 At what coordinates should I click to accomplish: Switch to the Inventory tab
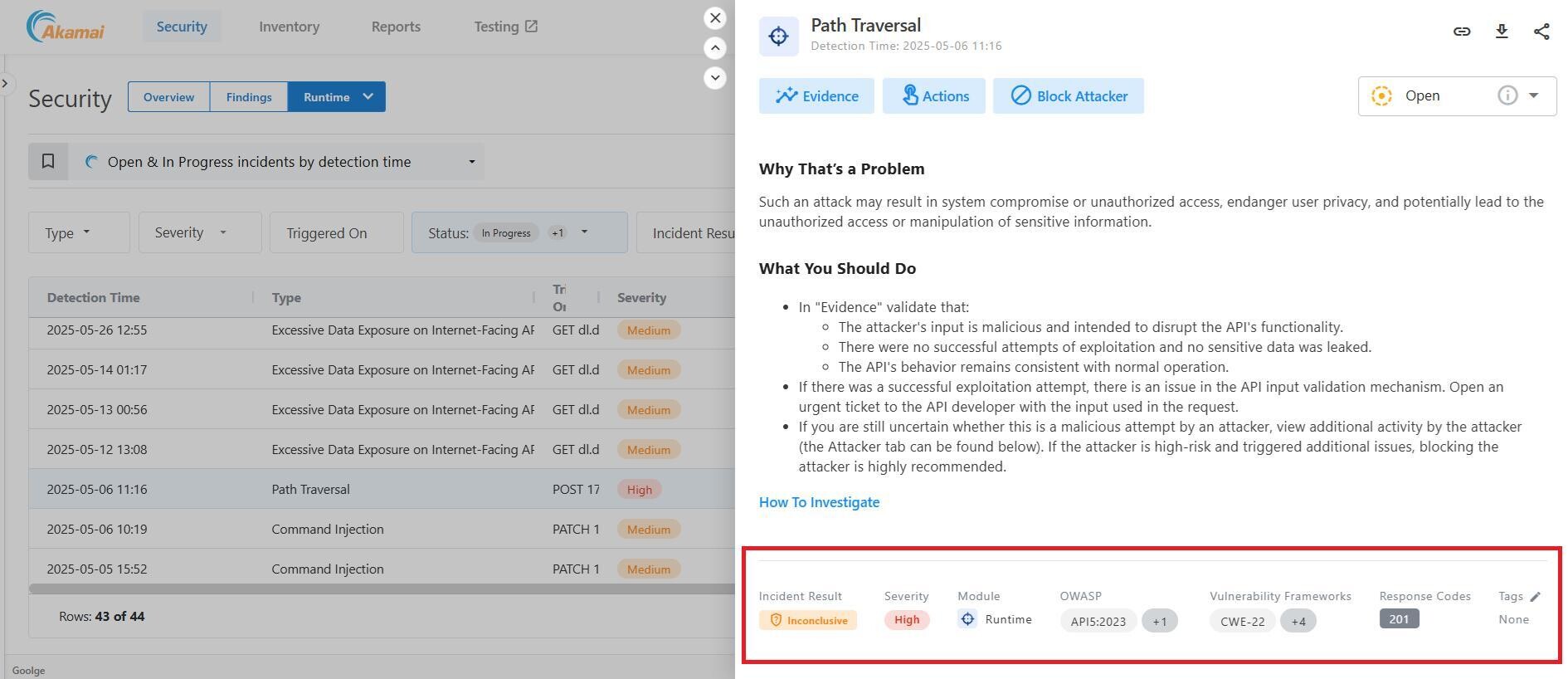289,27
